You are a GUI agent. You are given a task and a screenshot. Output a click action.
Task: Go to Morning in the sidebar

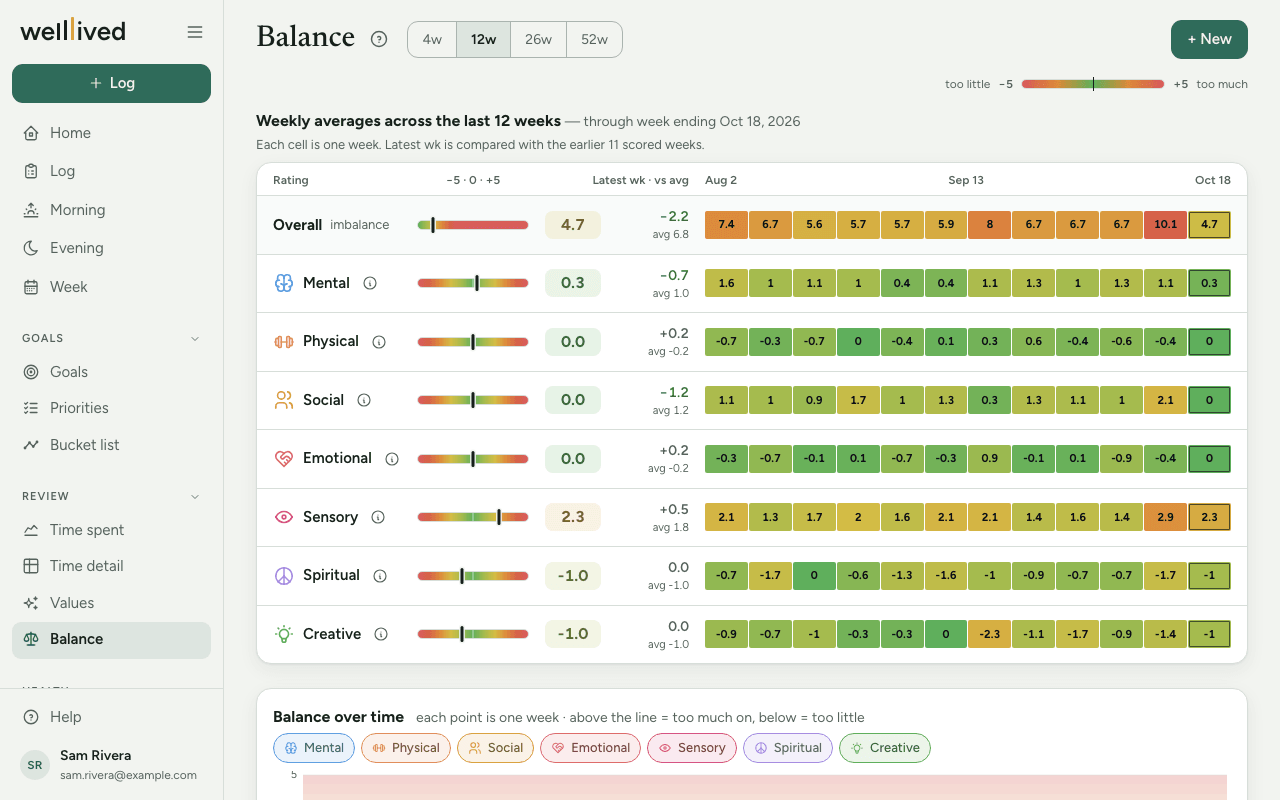tap(111, 210)
